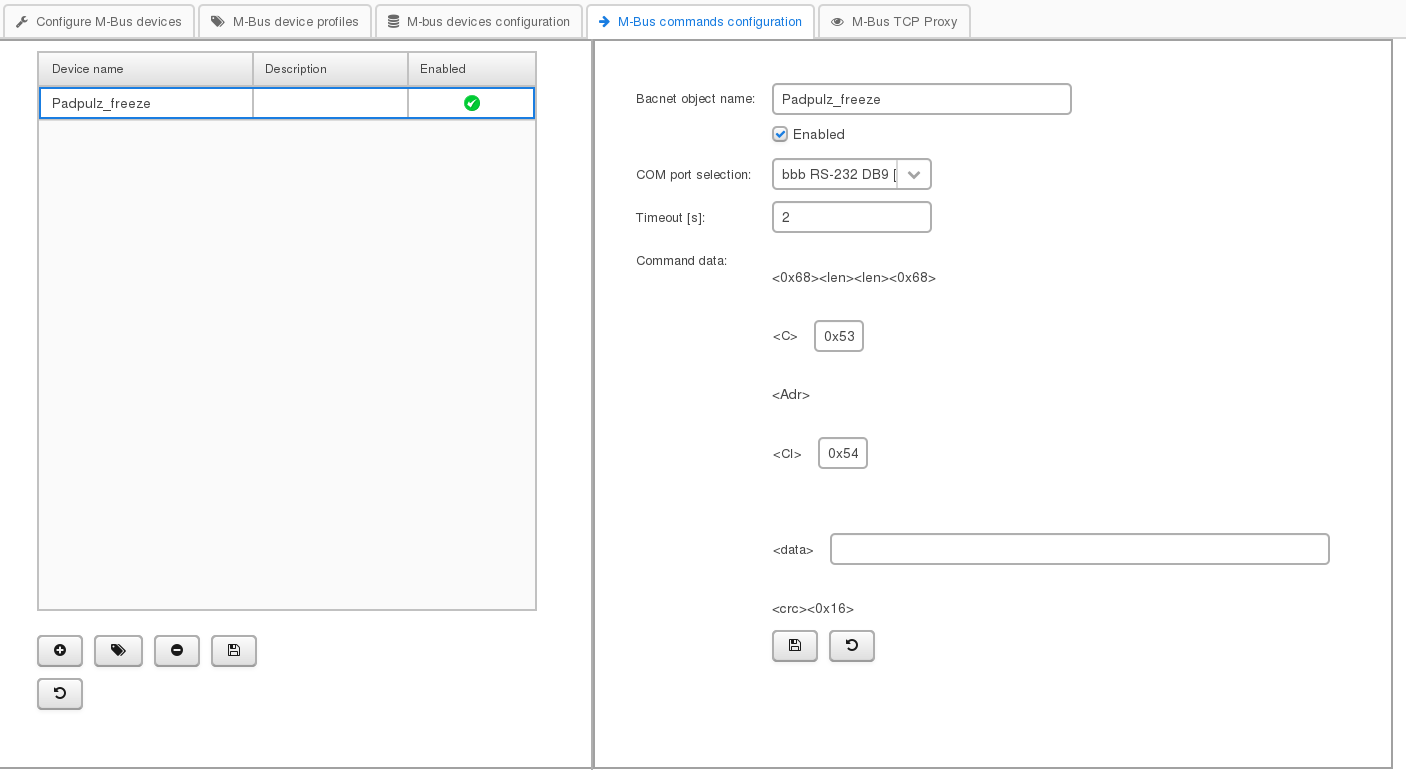Focus the Timeout input field
1406x770 pixels.
point(851,217)
